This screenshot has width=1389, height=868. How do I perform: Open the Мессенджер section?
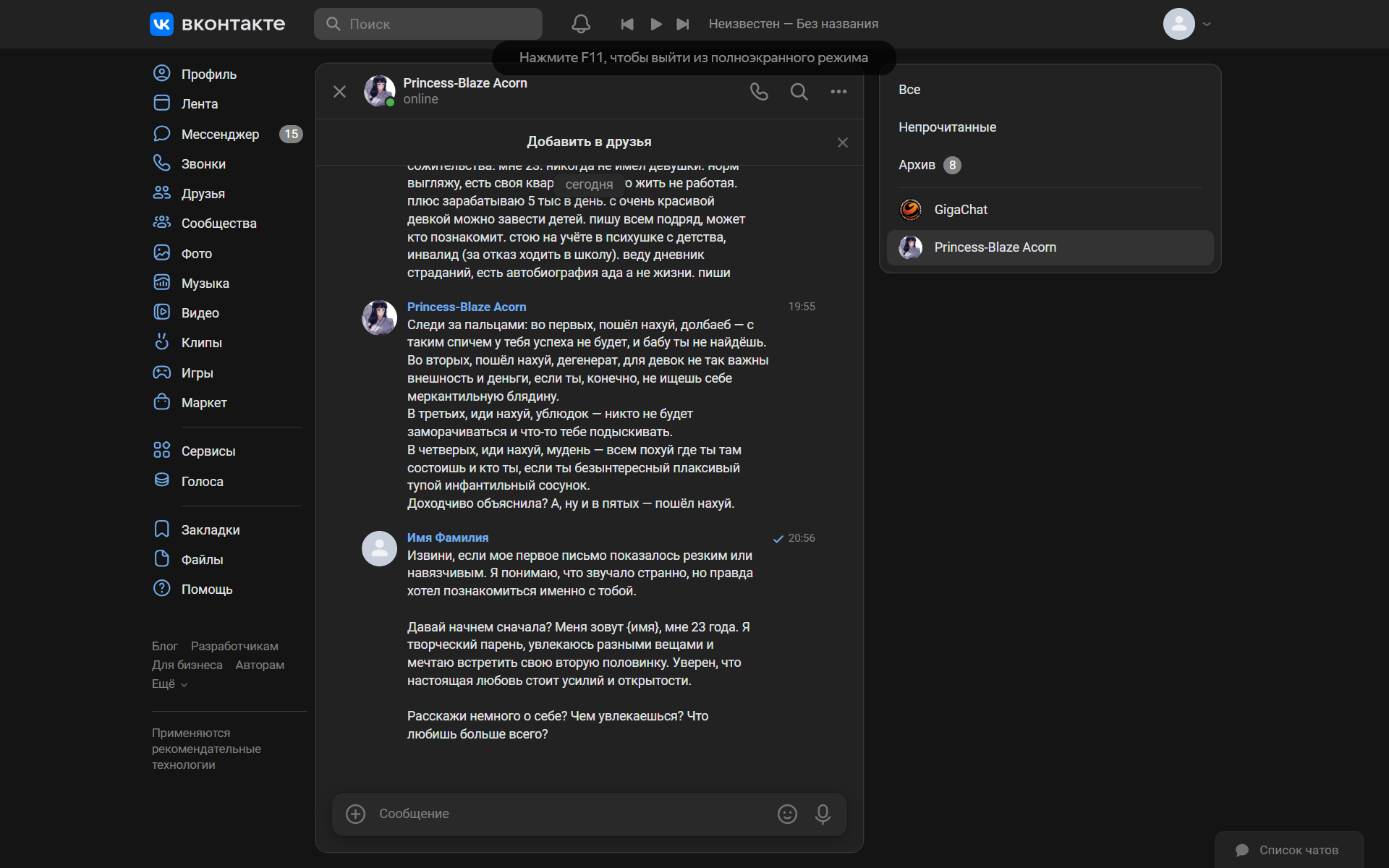click(220, 134)
